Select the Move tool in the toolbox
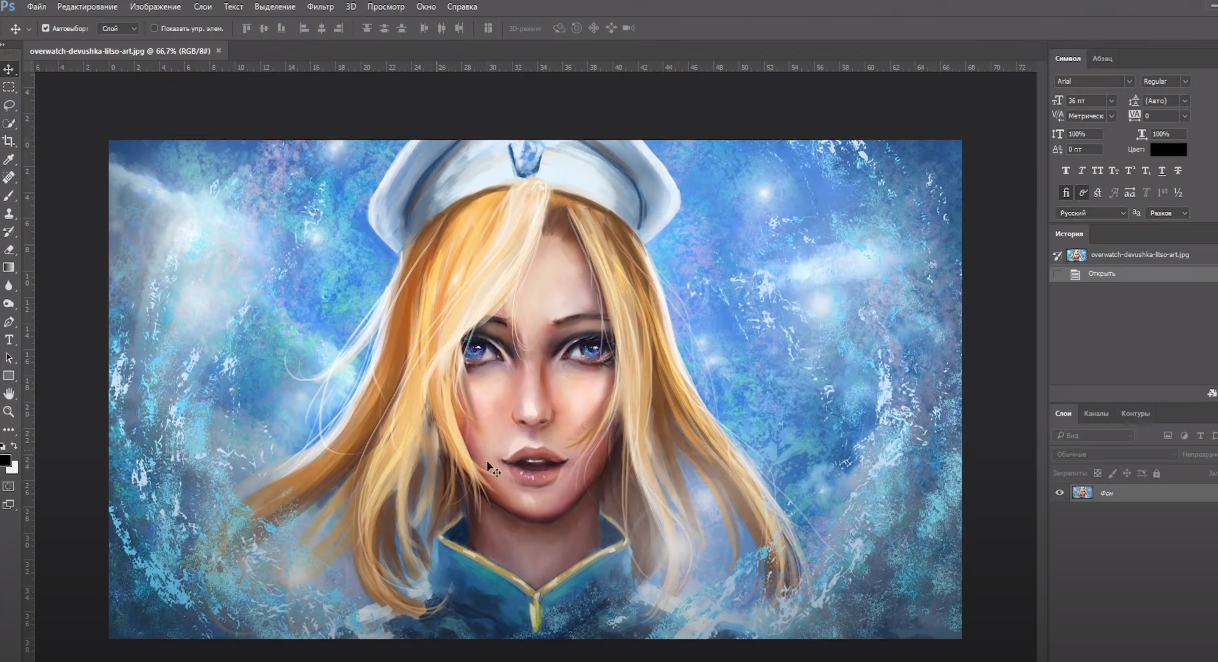Viewport: 1218px width, 662px height. pyautogui.click(x=9, y=69)
